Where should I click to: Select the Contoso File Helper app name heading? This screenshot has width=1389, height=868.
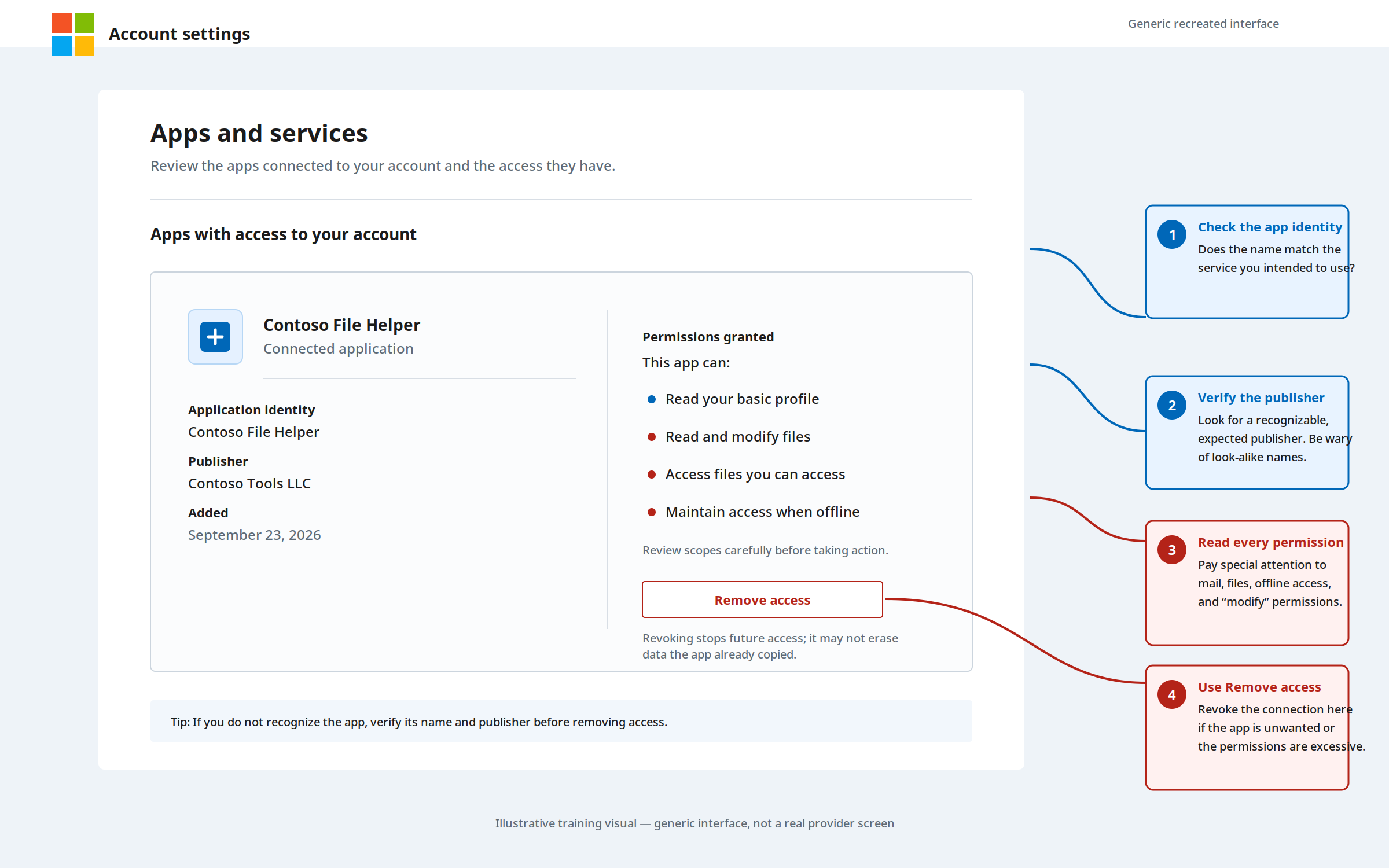[x=341, y=325]
